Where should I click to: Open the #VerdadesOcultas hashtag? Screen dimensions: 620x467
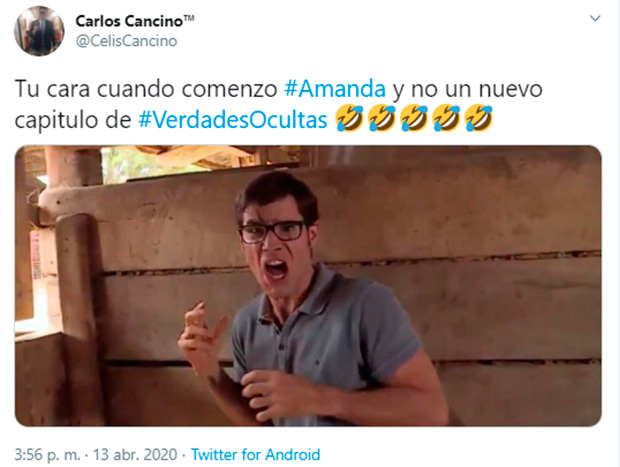[x=232, y=120]
